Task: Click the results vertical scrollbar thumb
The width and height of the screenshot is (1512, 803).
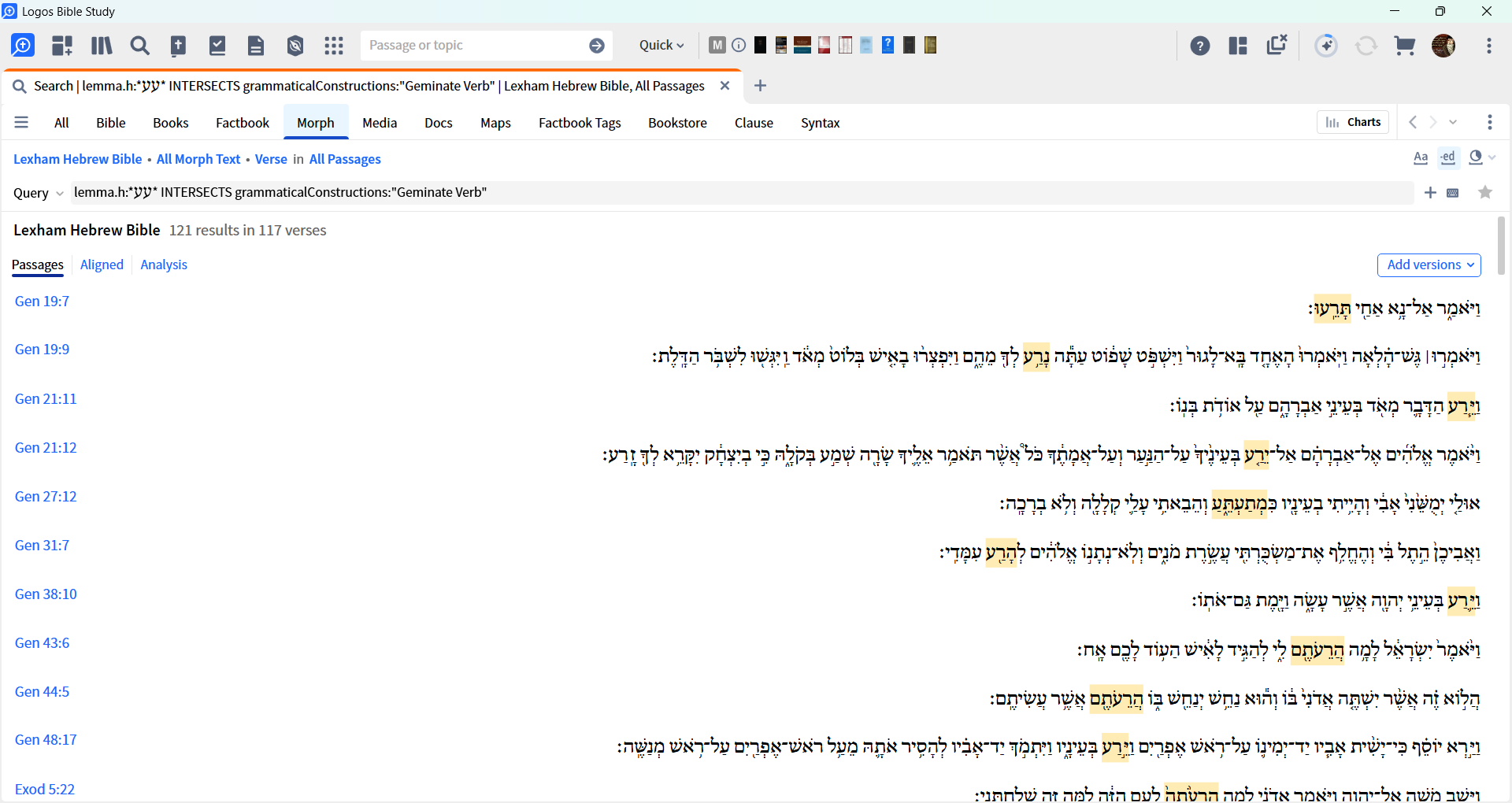Action: click(x=1501, y=246)
